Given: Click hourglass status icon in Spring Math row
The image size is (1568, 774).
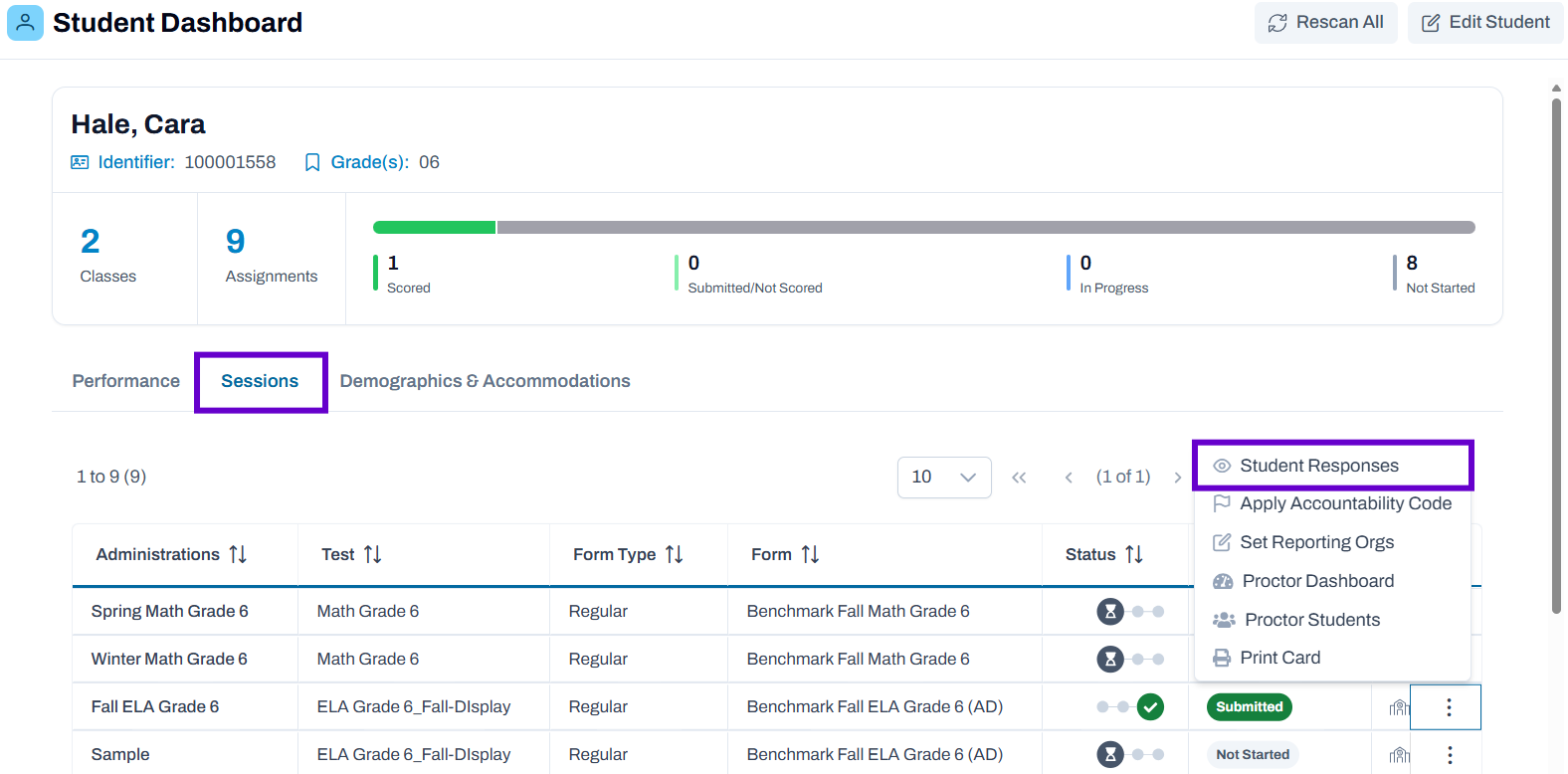Looking at the screenshot, I should pyautogui.click(x=1110, y=611).
